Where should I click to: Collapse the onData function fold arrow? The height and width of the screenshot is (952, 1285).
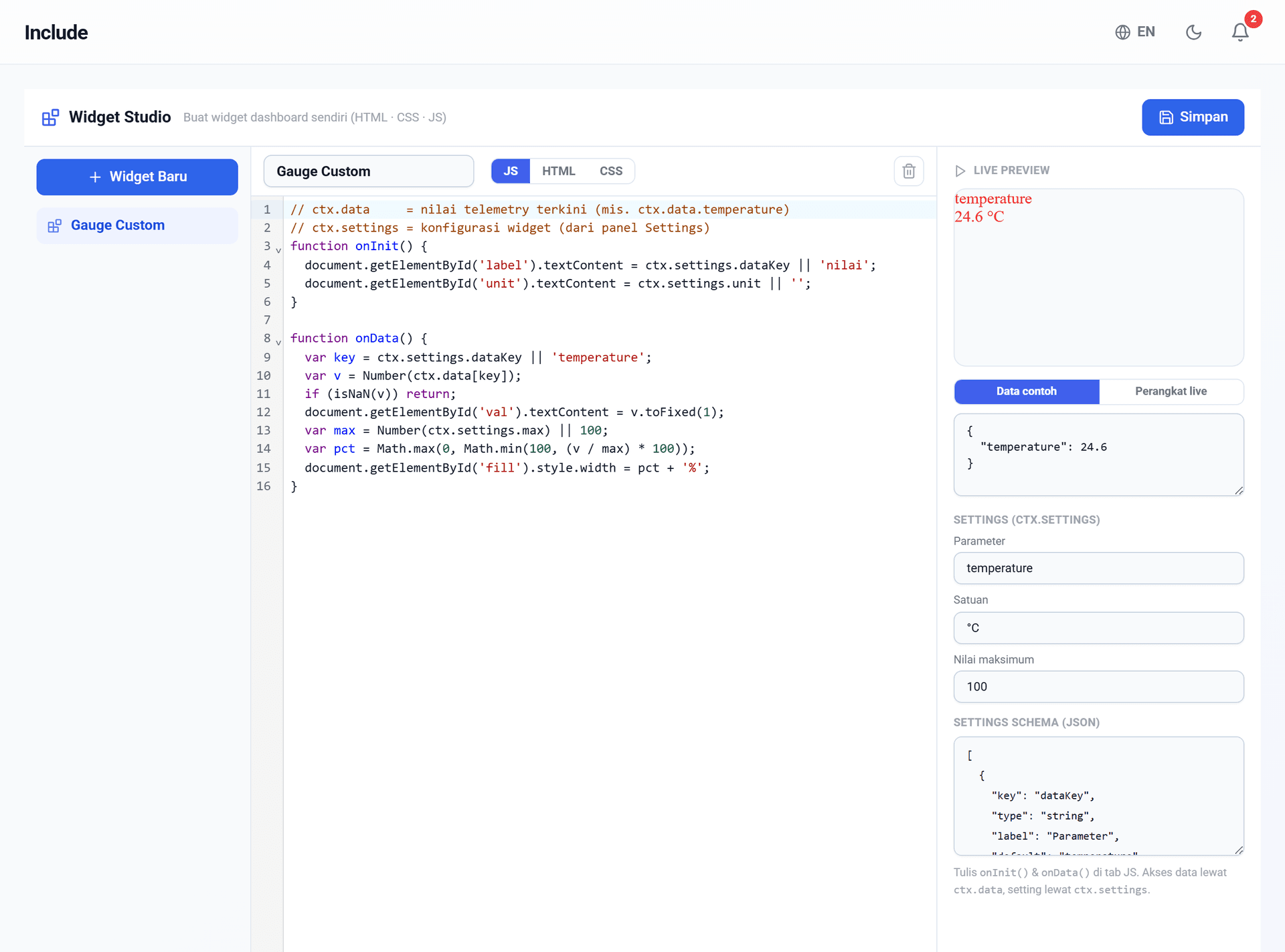(x=278, y=342)
